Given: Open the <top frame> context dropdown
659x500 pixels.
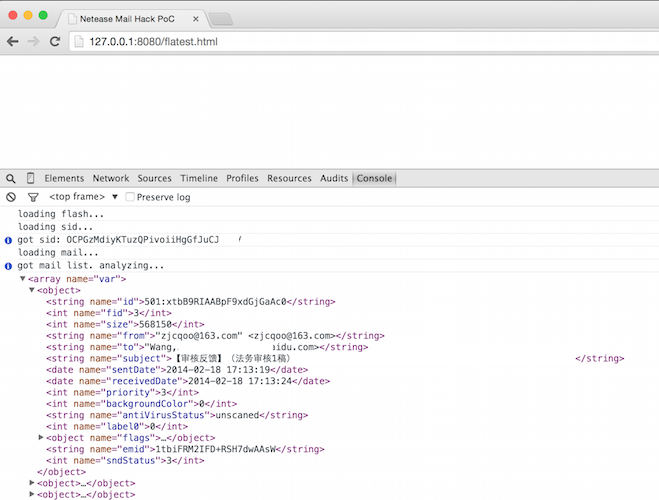Looking at the screenshot, I should coord(83,197).
